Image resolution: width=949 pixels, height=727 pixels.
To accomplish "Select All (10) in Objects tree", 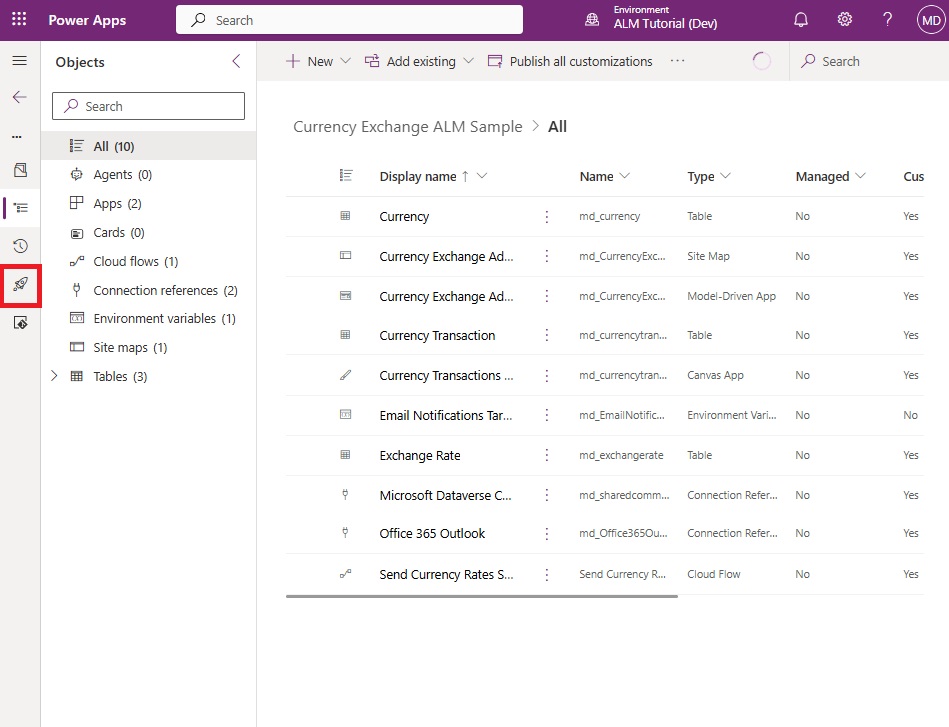I will [148, 146].
